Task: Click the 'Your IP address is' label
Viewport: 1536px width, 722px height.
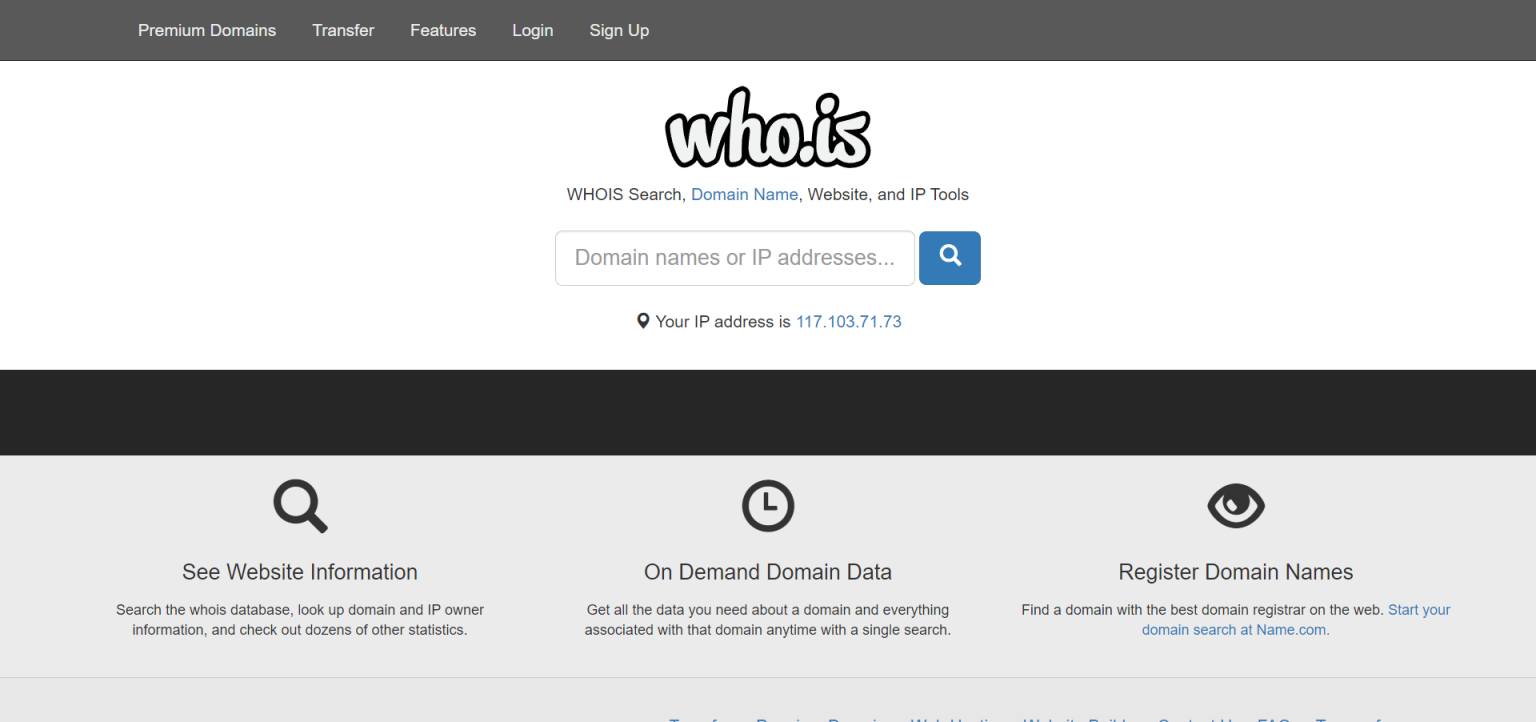Action: coord(723,321)
